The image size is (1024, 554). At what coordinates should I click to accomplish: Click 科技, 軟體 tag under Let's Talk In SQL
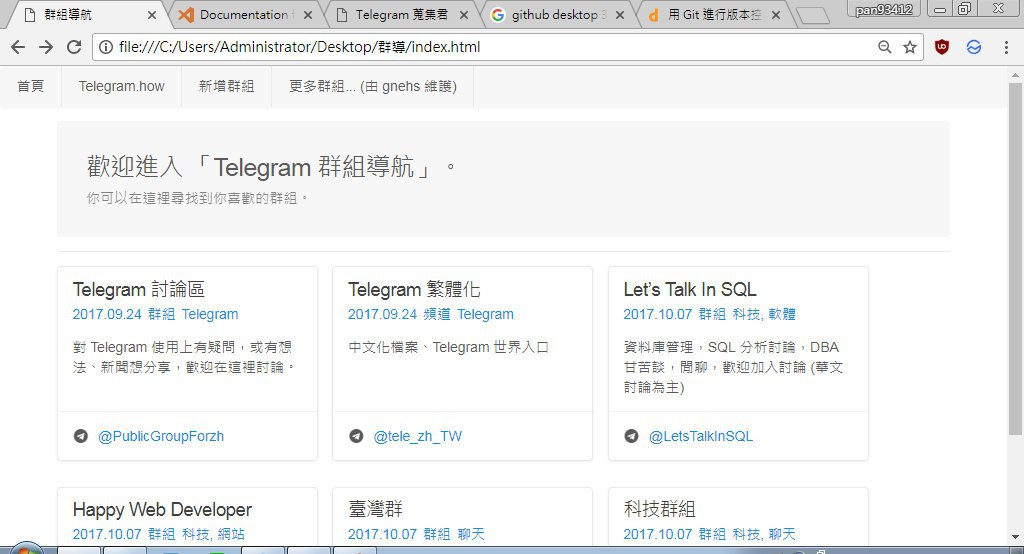tap(764, 314)
